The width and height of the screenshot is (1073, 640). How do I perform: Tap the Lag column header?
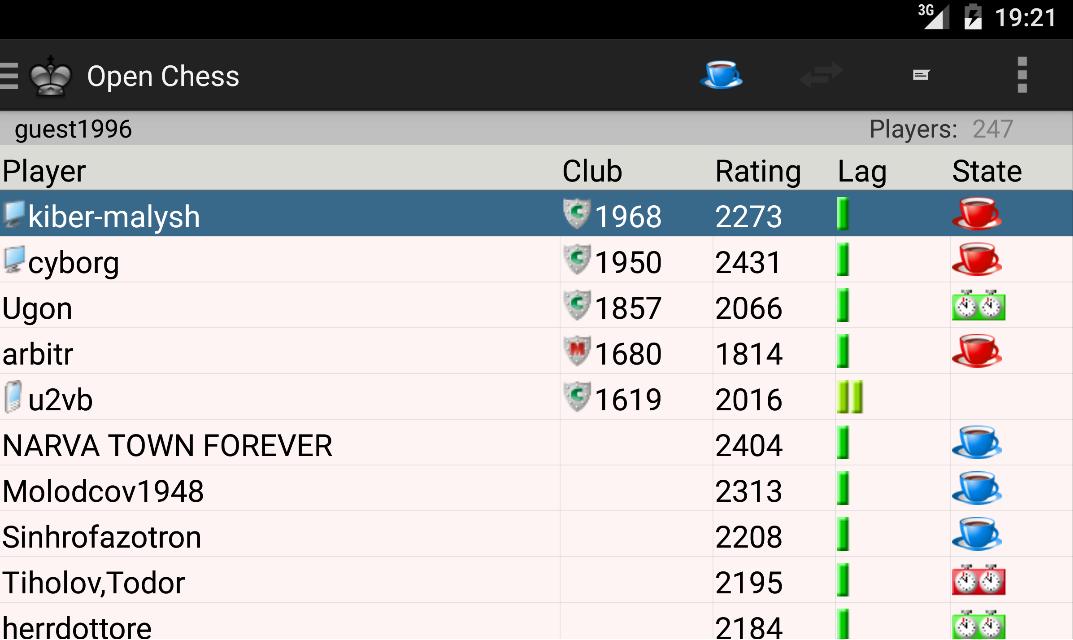pyautogui.click(x=862, y=171)
